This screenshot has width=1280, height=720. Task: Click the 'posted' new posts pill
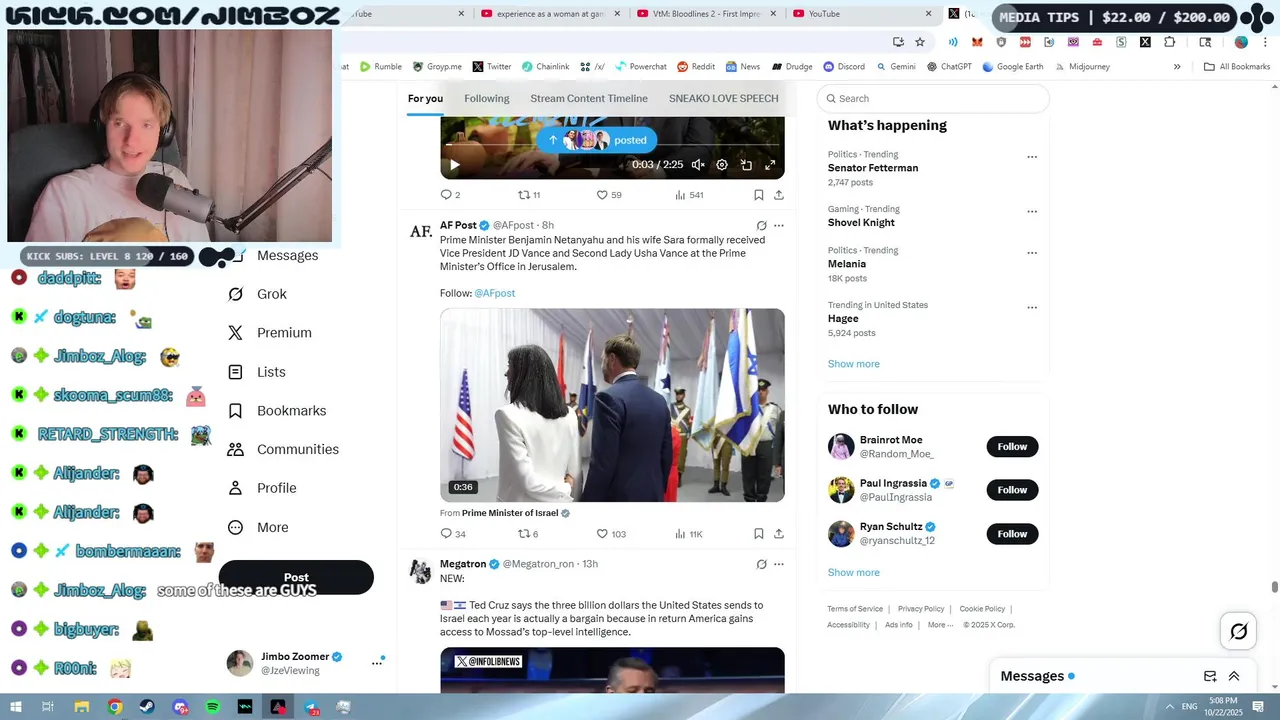tap(597, 140)
